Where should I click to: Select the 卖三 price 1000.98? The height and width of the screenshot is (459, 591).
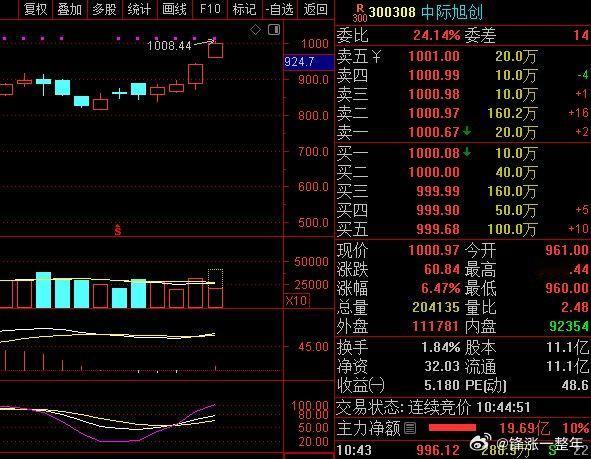click(x=434, y=94)
